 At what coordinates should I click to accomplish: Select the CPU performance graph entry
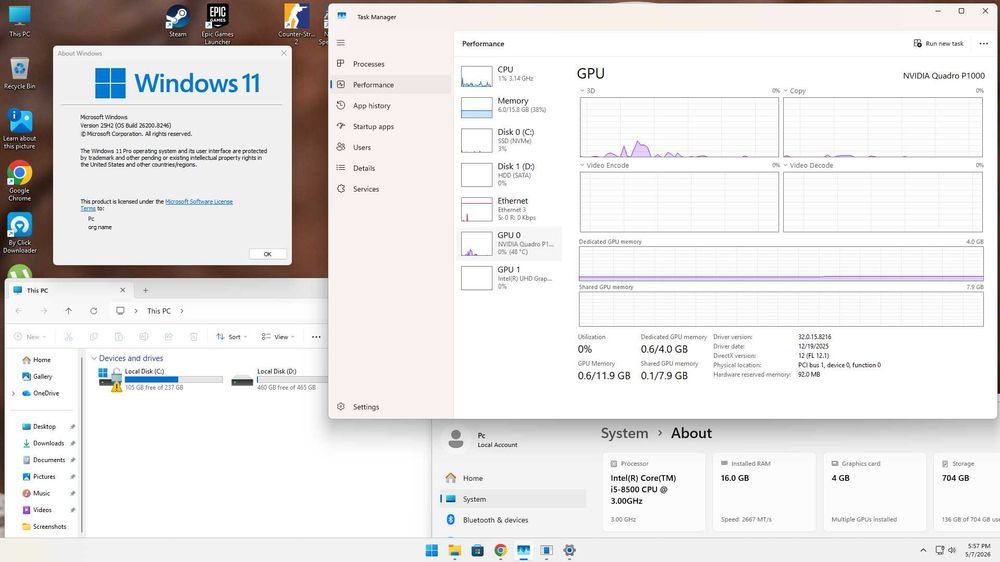[x=510, y=75]
